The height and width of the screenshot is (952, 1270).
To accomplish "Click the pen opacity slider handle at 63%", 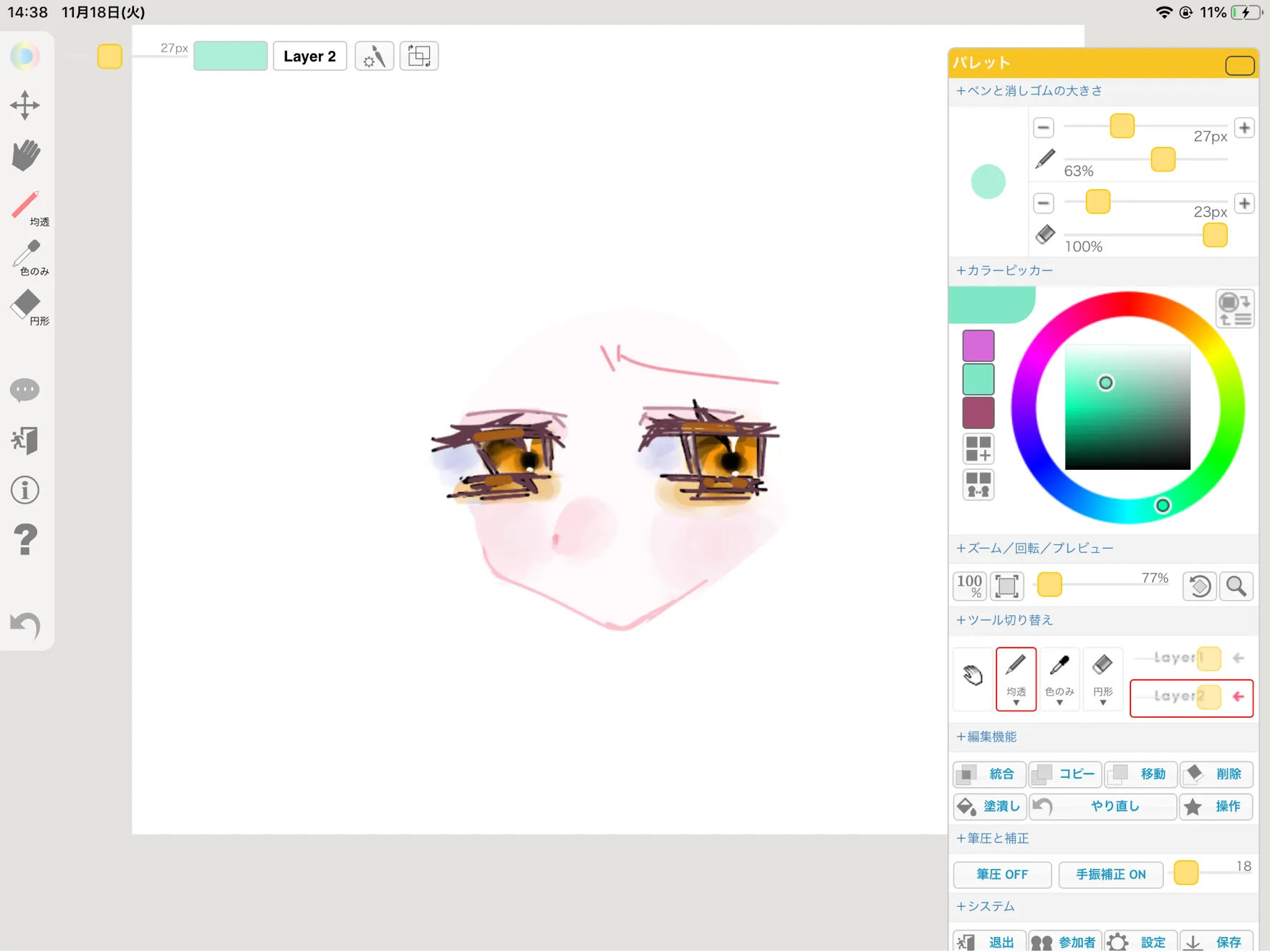I will (1163, 159).
